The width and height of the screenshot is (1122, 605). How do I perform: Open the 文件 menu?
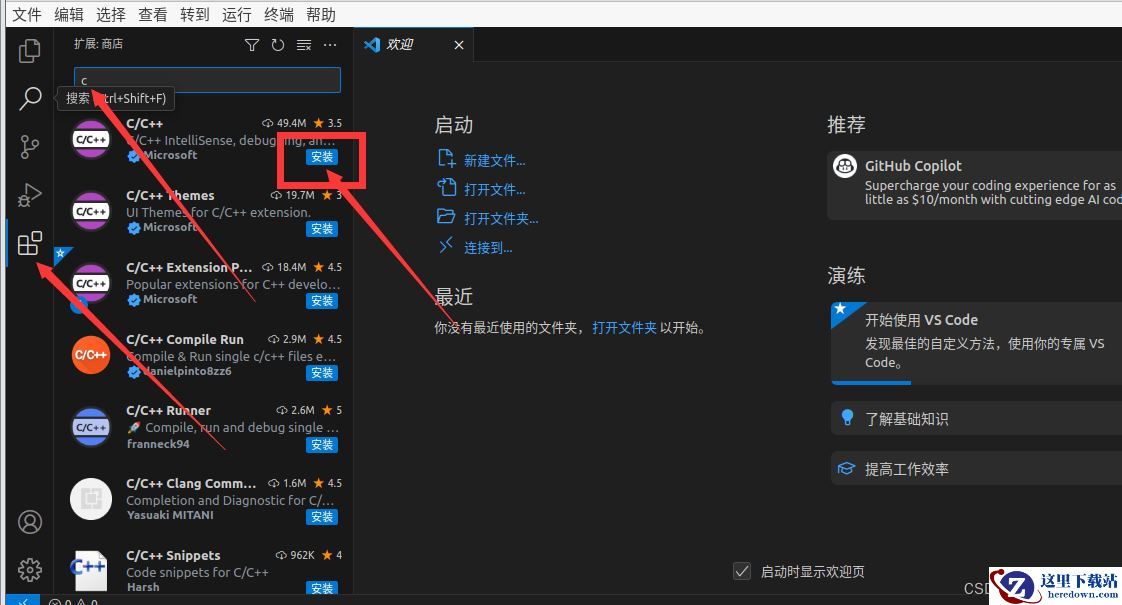(27, 14)
